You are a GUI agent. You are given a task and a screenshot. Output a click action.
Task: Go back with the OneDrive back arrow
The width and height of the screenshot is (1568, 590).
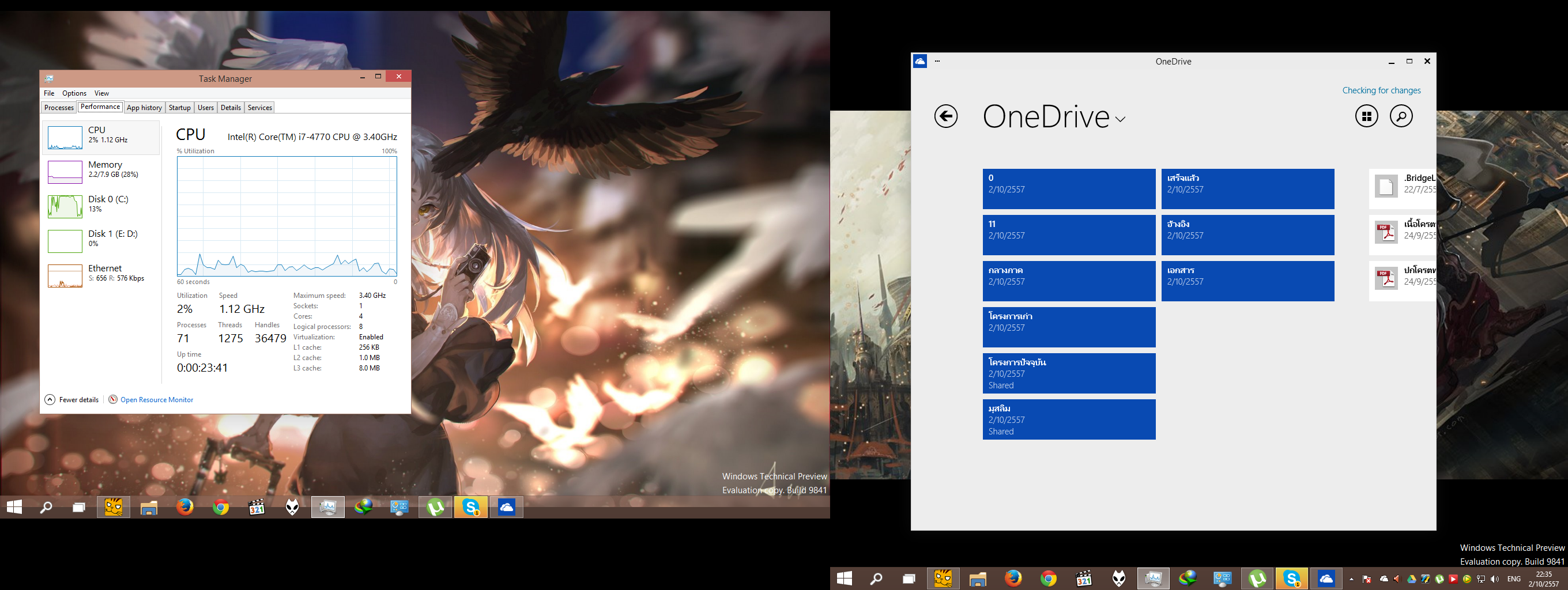(946, 116)
